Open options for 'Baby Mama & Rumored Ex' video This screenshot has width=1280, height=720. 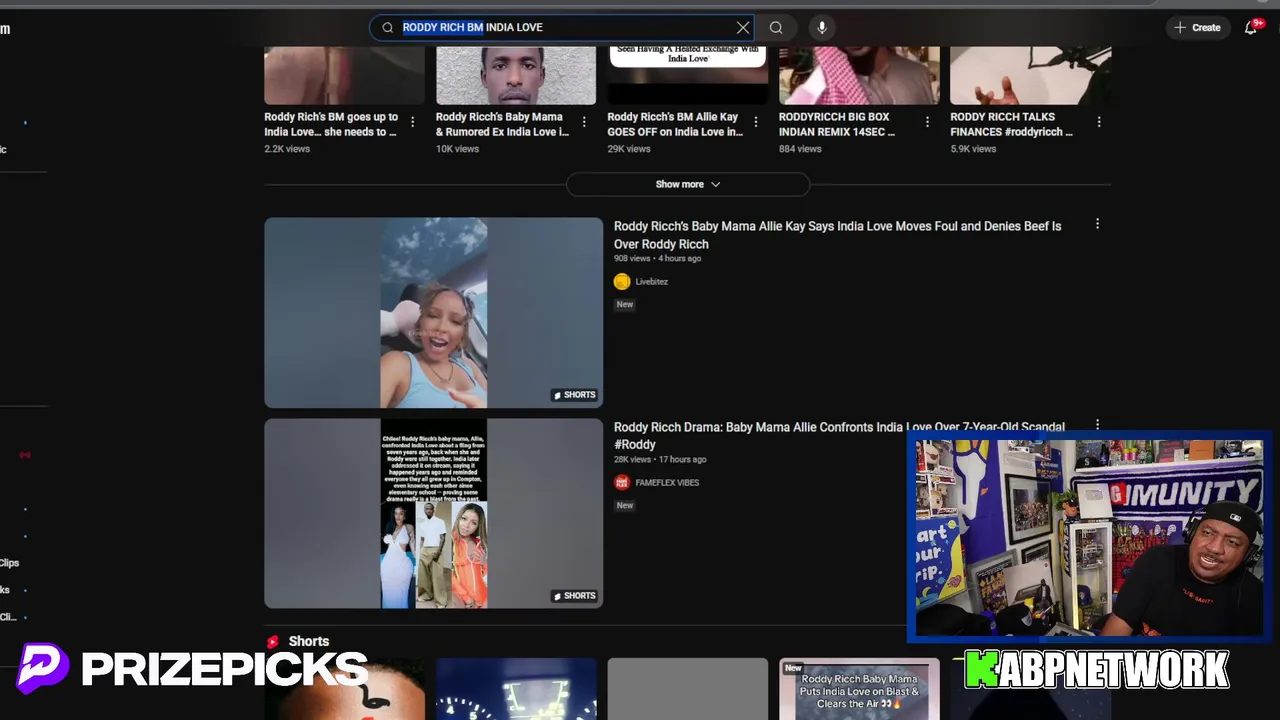584,122
